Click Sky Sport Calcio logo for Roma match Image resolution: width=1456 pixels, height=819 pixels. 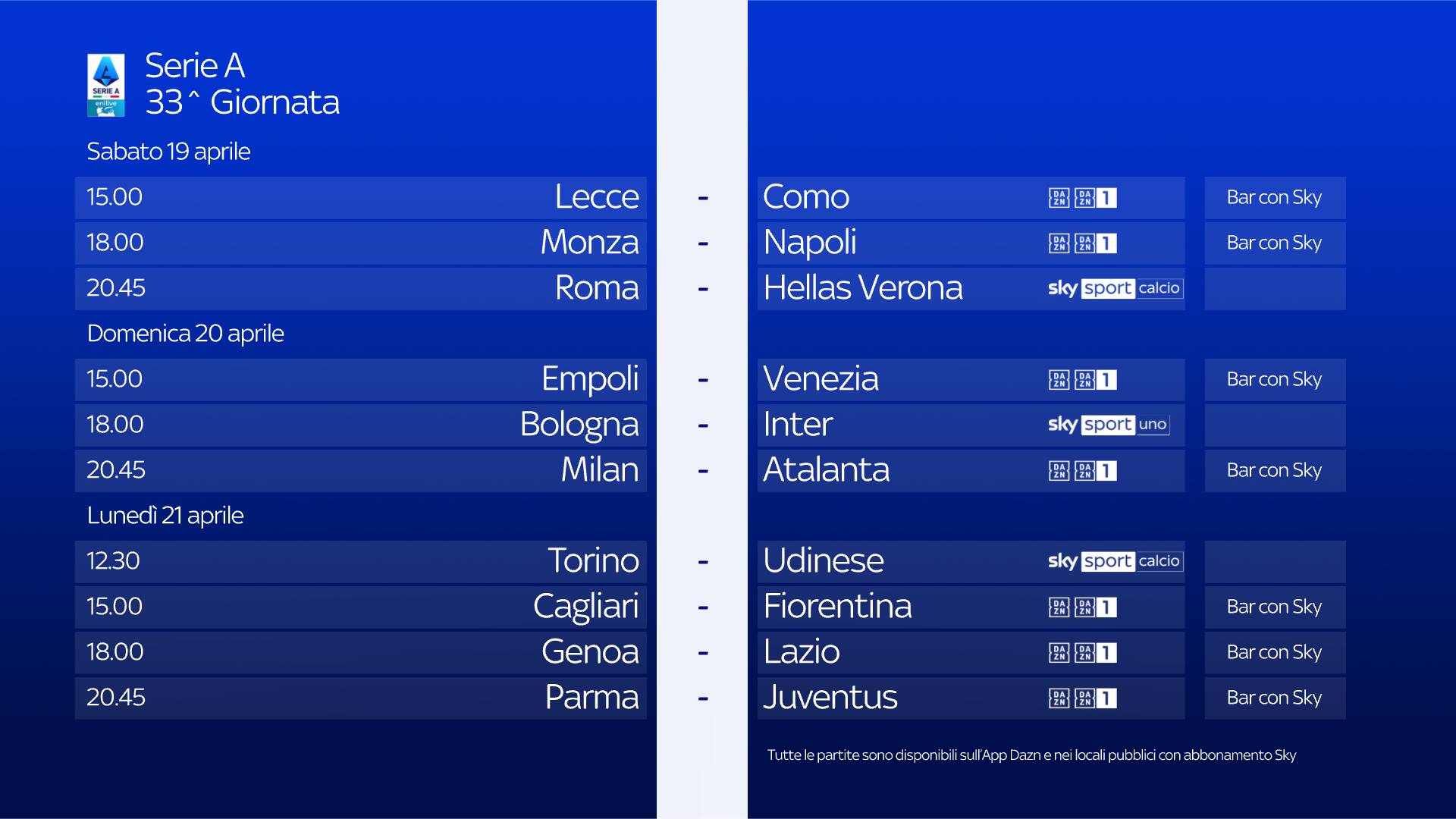coord(1114,288)
